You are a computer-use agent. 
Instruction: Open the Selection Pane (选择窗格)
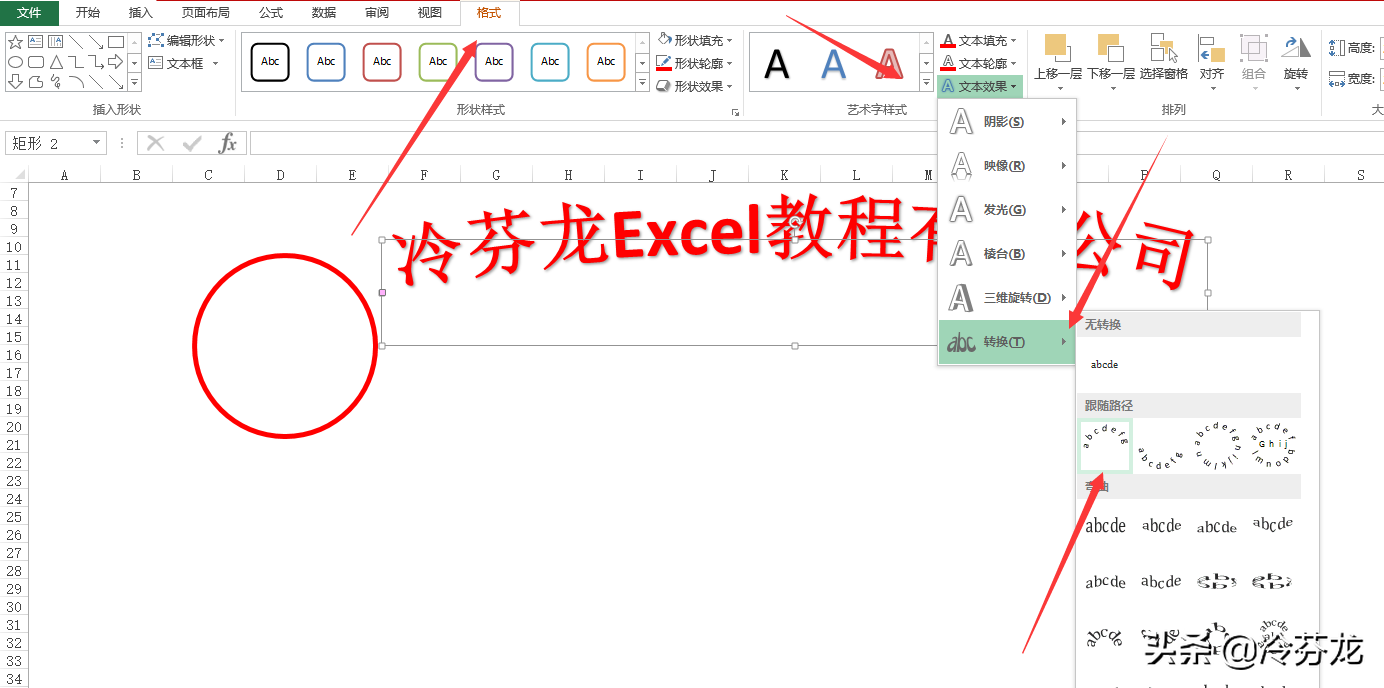(1164, 57)
